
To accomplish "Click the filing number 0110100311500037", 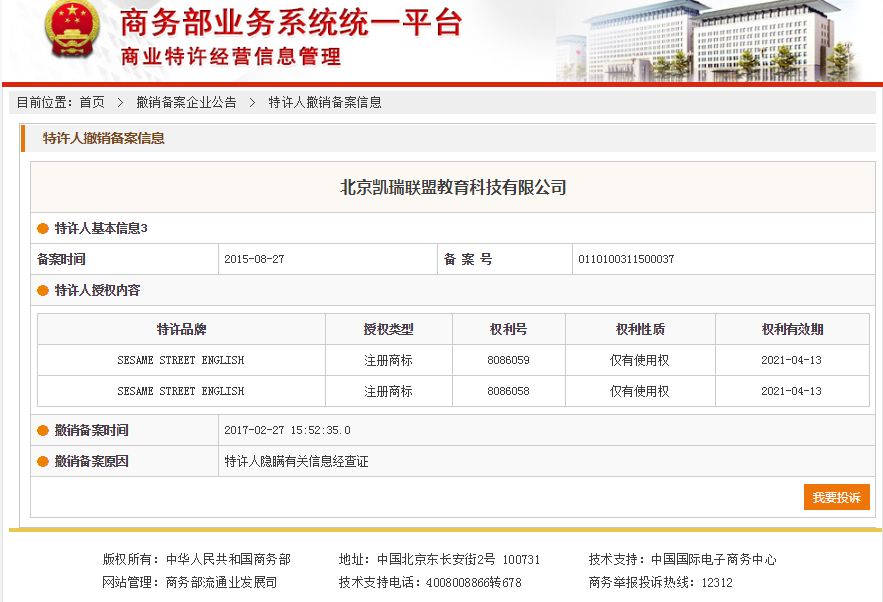I will coord(626,259).
